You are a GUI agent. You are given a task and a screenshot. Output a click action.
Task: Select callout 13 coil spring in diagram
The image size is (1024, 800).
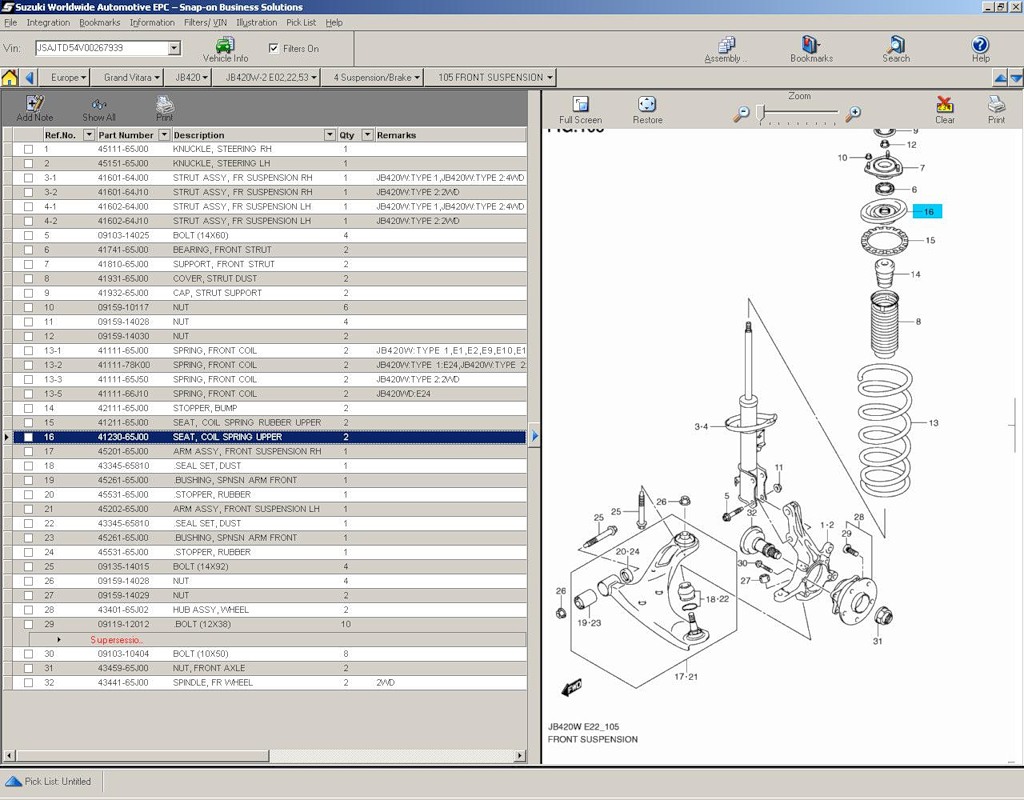tap(933, 423)
